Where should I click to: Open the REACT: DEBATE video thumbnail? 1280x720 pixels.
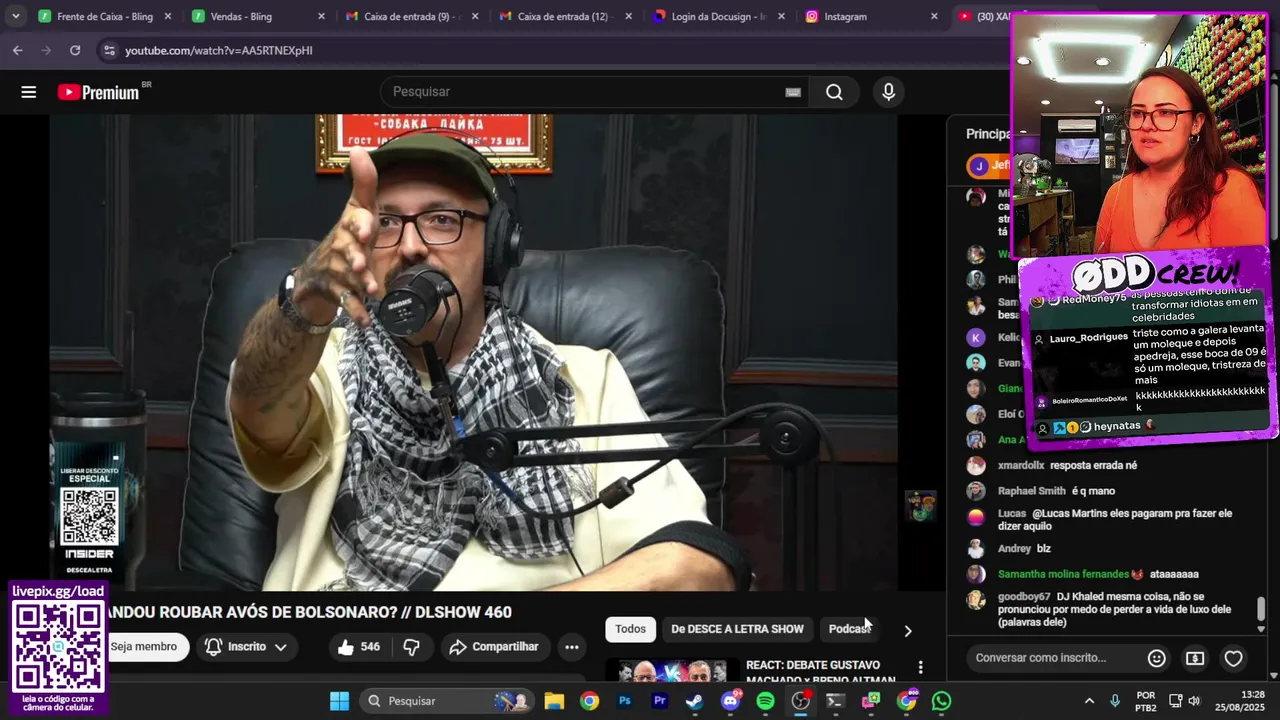coord(672,672)
